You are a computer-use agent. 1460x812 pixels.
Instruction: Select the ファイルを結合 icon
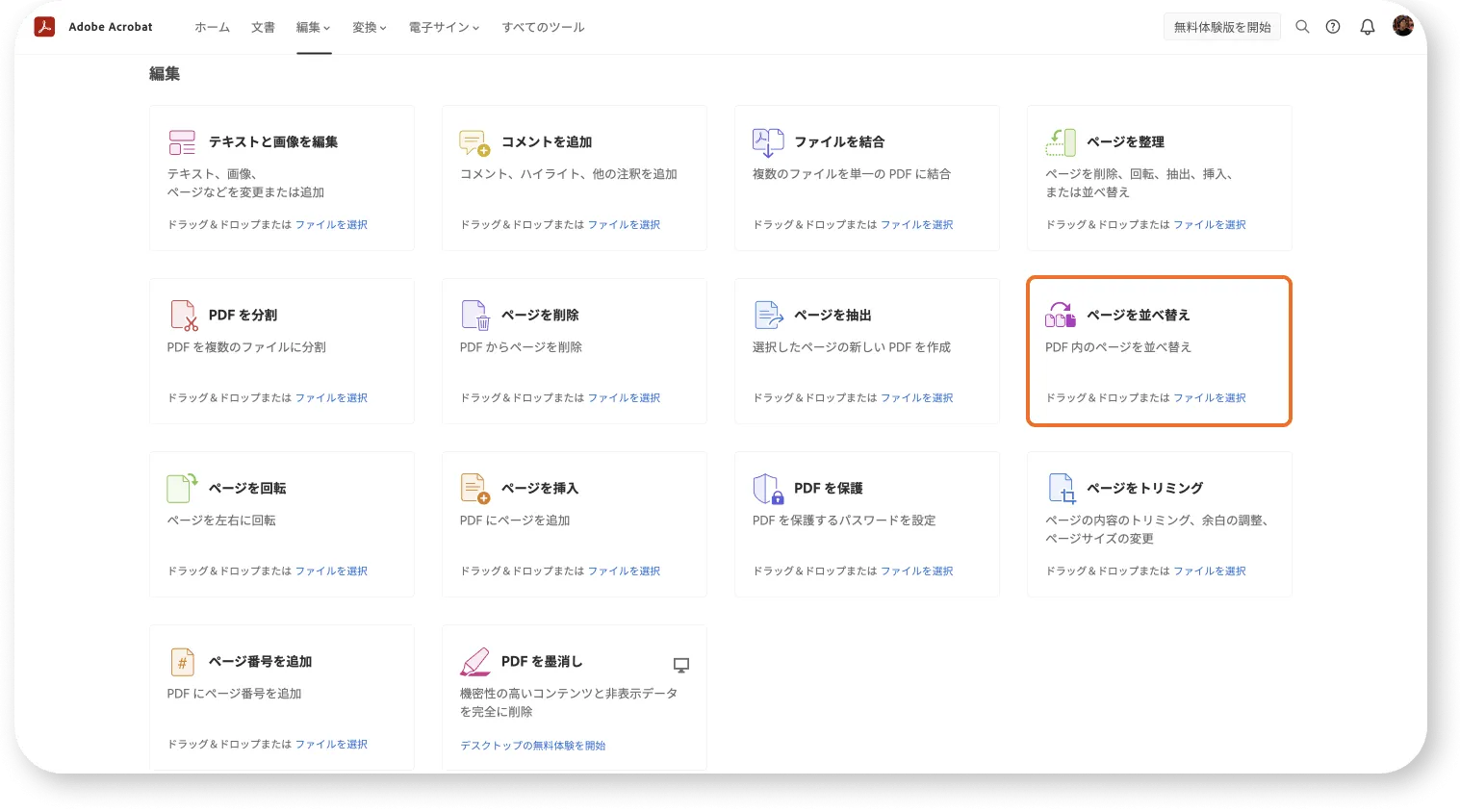coord(768,142)
